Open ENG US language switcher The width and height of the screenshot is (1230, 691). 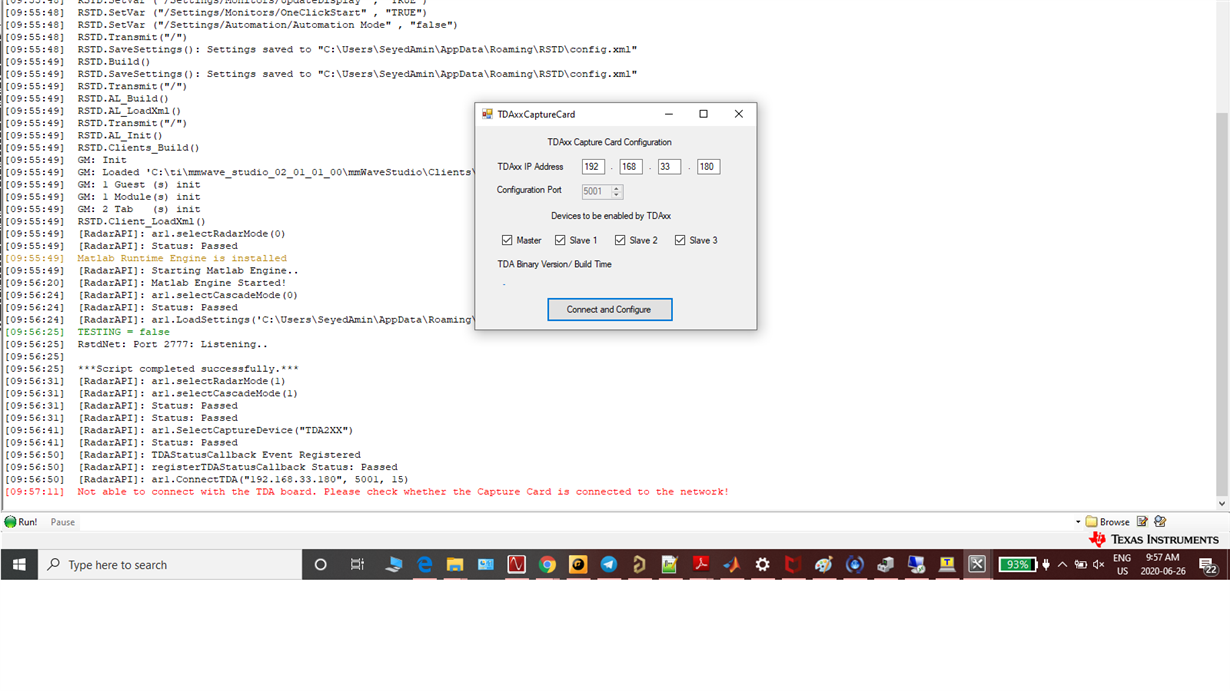point(1122,564)
